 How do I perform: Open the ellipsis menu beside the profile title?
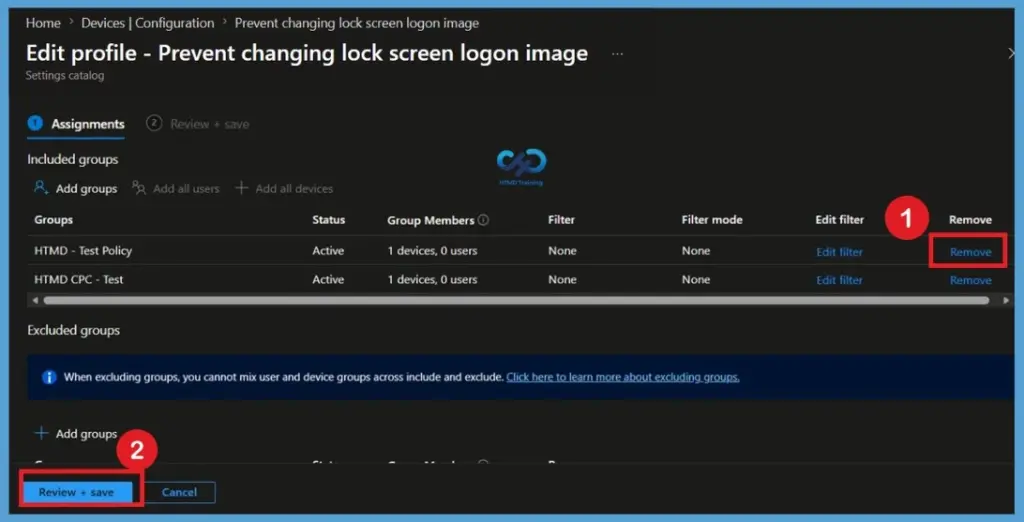click(617, 54)
